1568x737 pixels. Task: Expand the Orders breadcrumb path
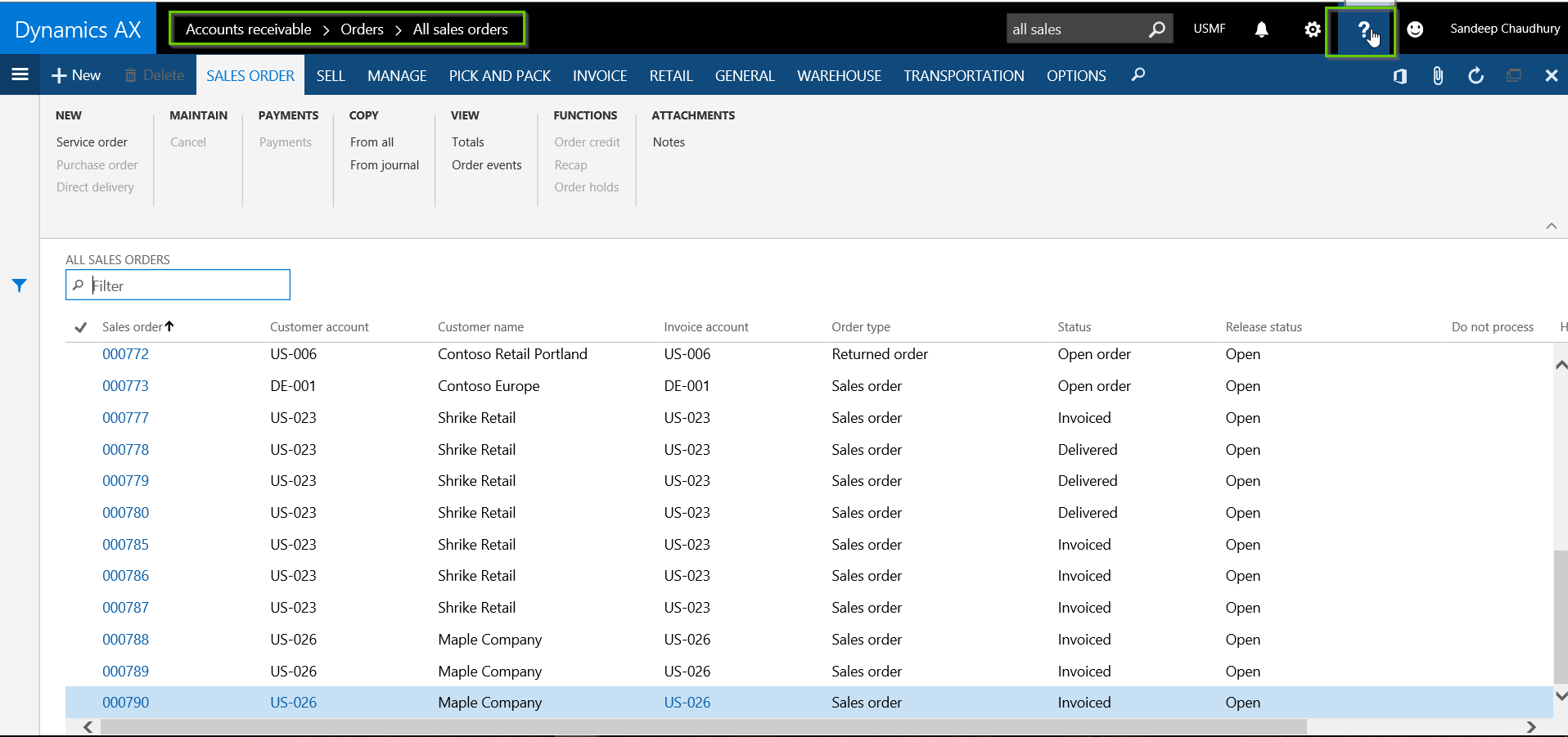[362, 29]
